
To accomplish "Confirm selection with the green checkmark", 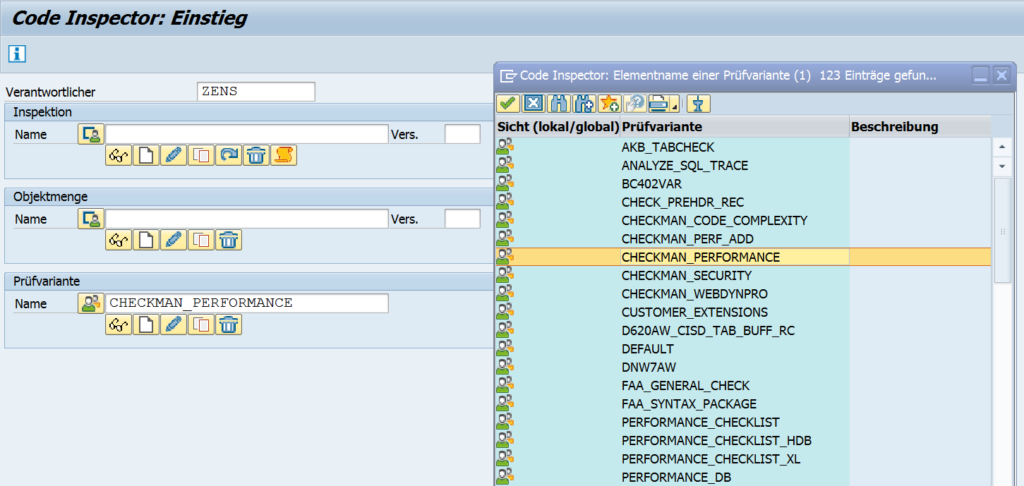I will [x=508, y=103].
